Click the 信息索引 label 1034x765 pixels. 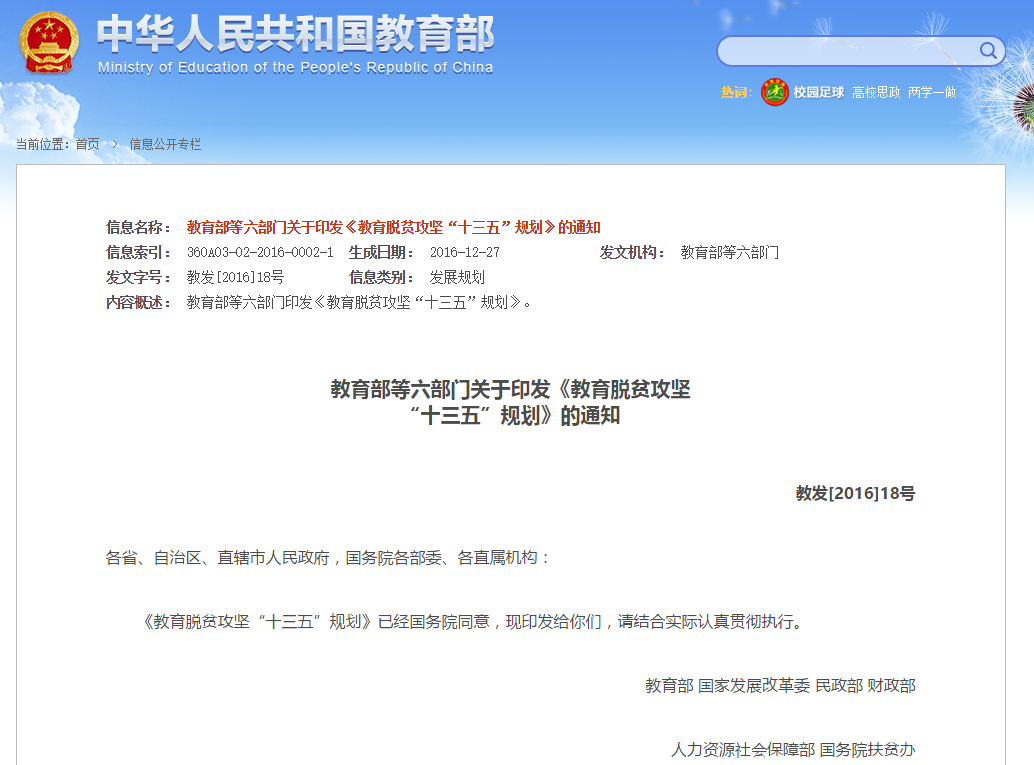[138, 253]
